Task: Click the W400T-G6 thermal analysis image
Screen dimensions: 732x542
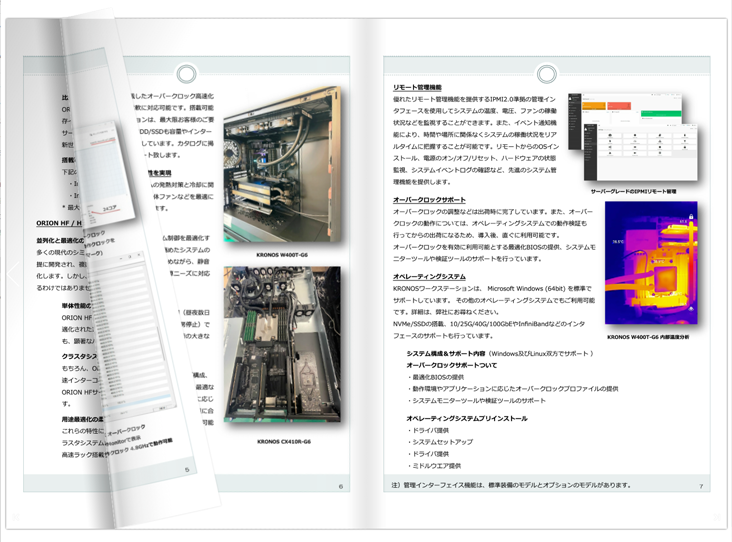Action: (651, 263)
